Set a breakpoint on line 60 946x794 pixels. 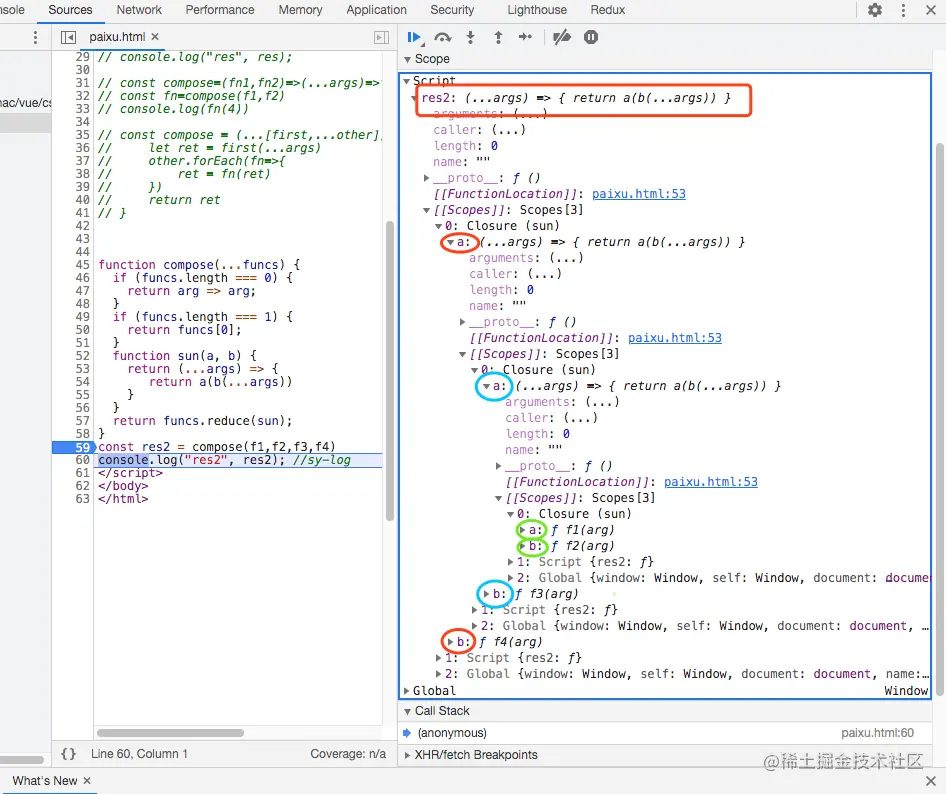[82, 460]
